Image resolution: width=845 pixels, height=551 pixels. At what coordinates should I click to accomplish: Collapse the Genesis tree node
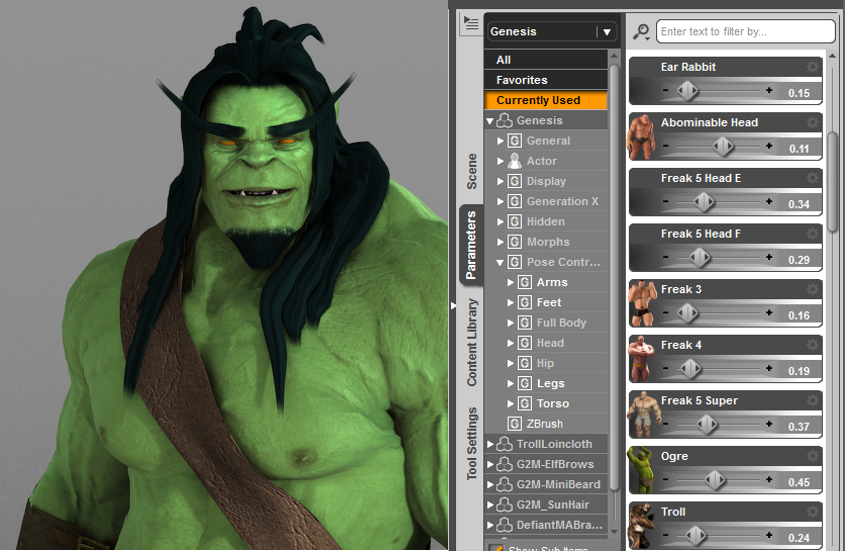tap(490, 121)
